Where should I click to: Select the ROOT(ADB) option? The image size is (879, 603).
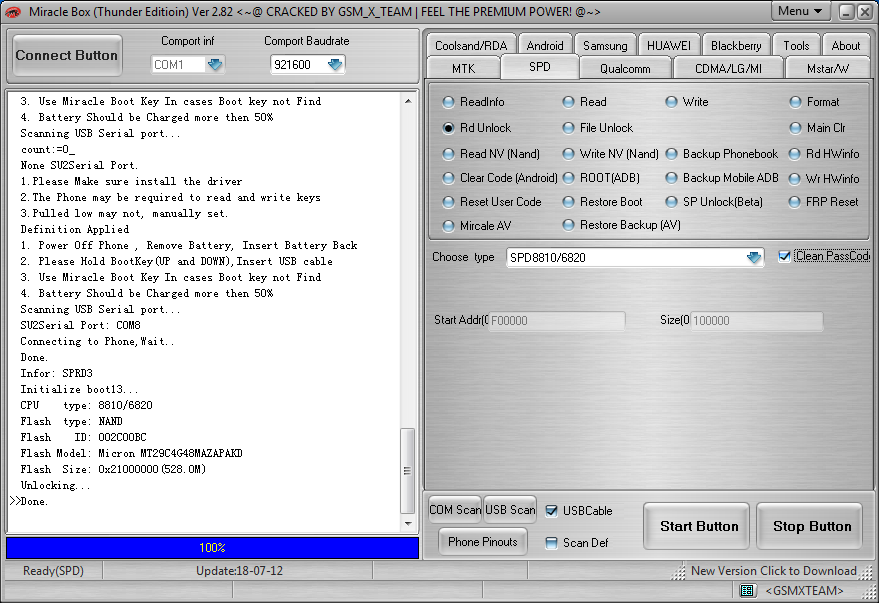tap(601, 178)
